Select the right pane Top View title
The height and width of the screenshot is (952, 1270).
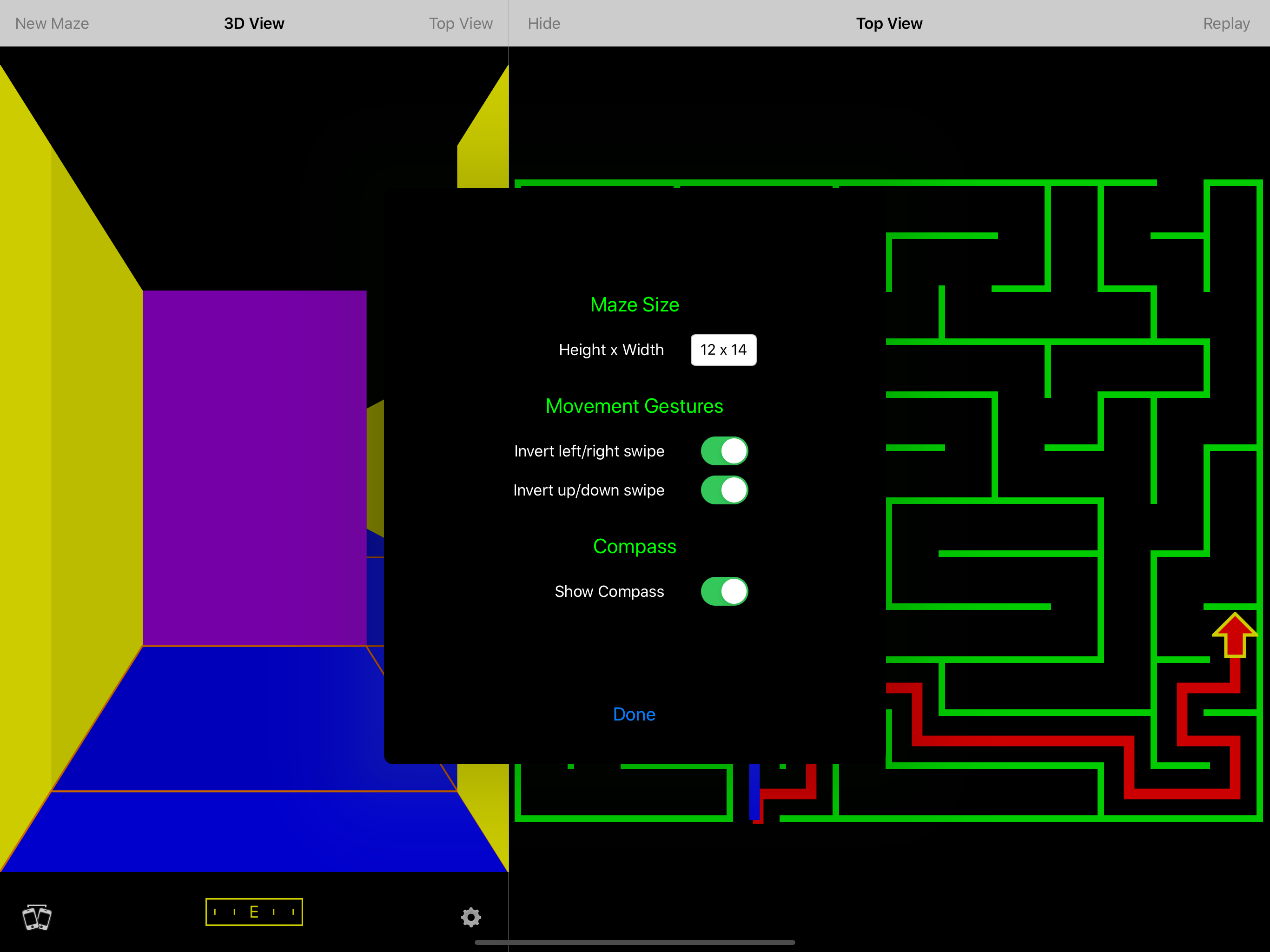click(x=889, y=24)
